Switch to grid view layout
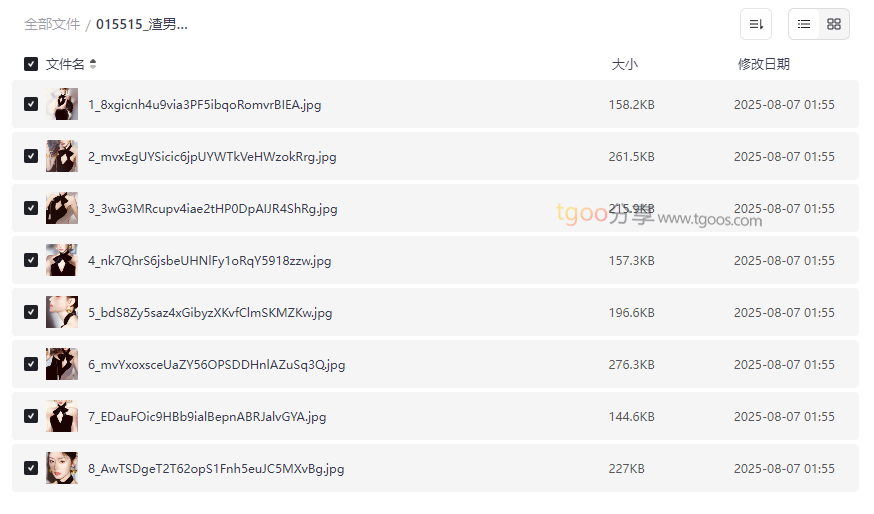The height and width of the screenshot is (514, 874). 834,24
